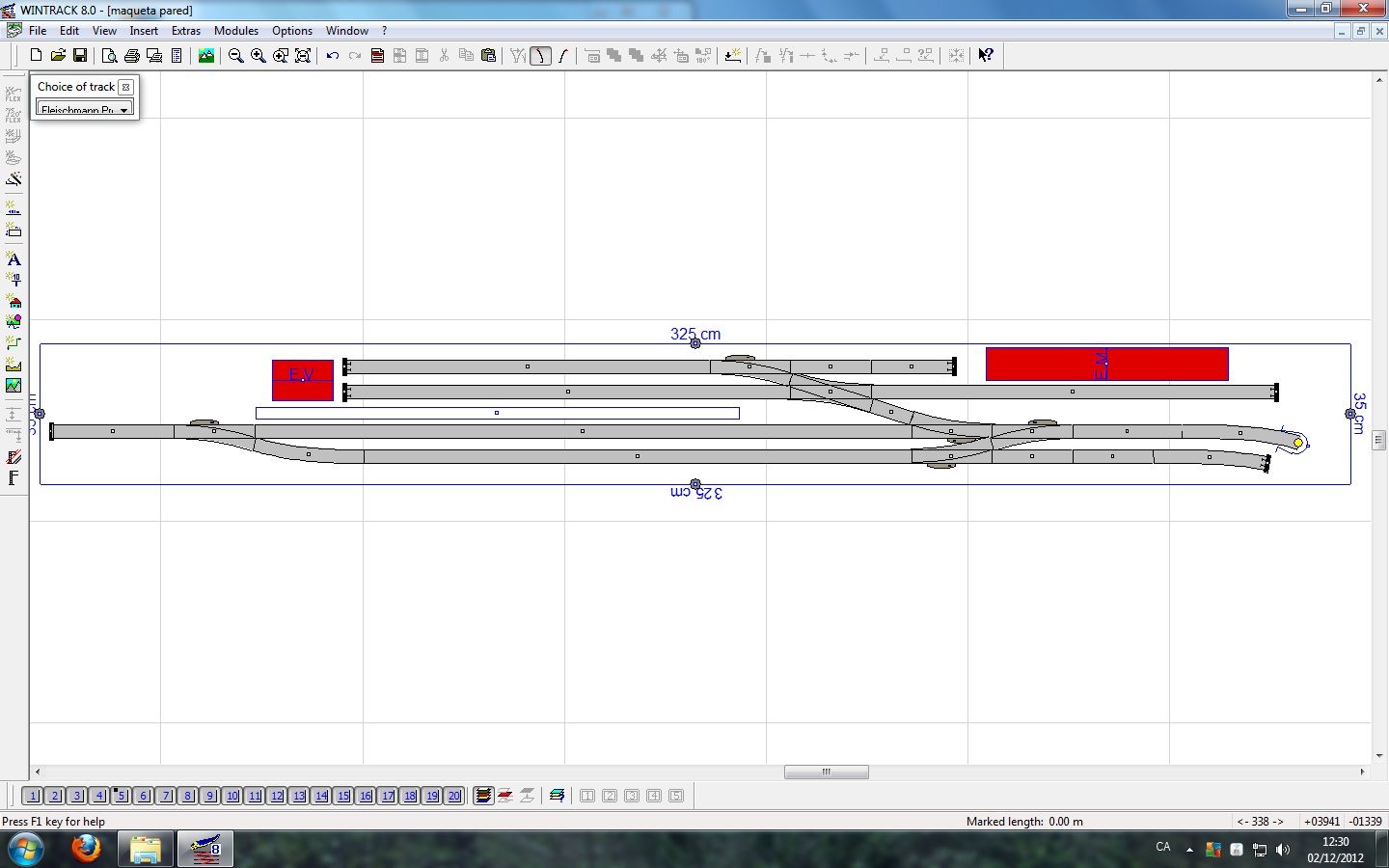1389x868 pixels.
Task: Select the red EM building rectangle
Action: coord(1106,364)
